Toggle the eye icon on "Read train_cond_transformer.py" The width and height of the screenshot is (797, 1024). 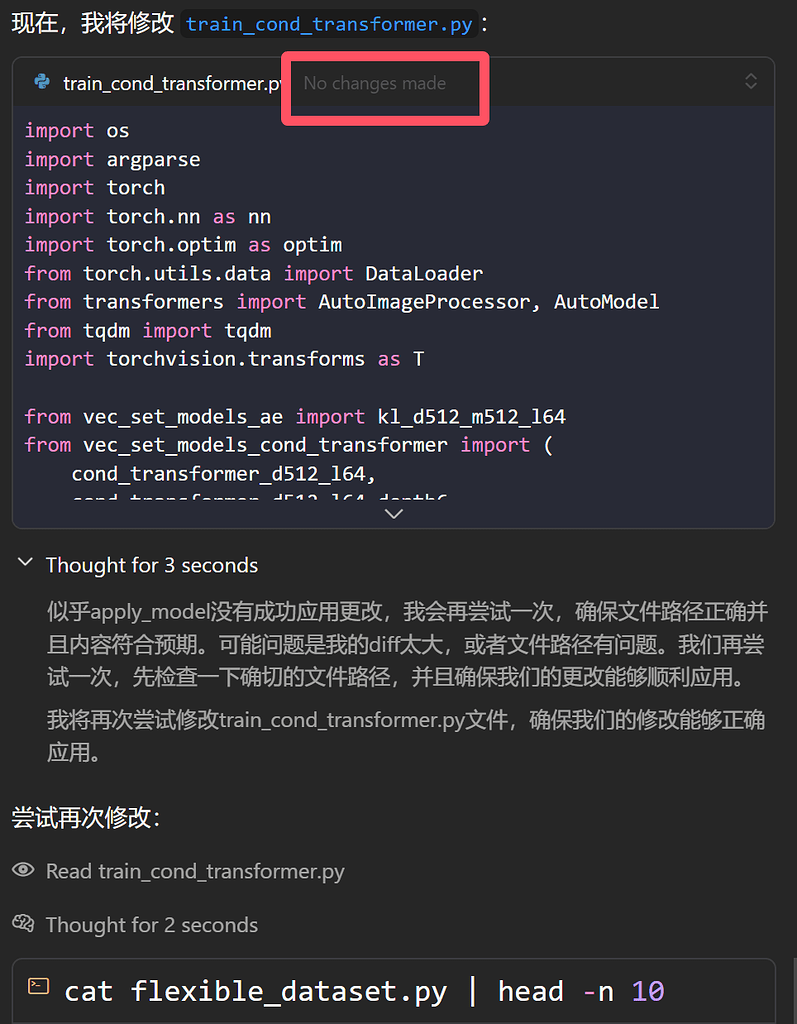tap(23, 871)
